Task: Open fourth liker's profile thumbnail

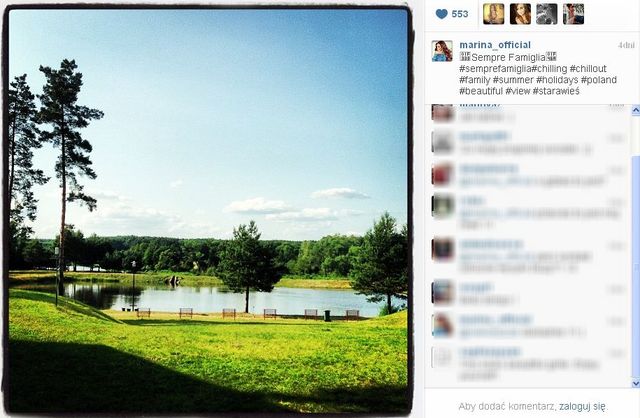Action: [573, 14]
